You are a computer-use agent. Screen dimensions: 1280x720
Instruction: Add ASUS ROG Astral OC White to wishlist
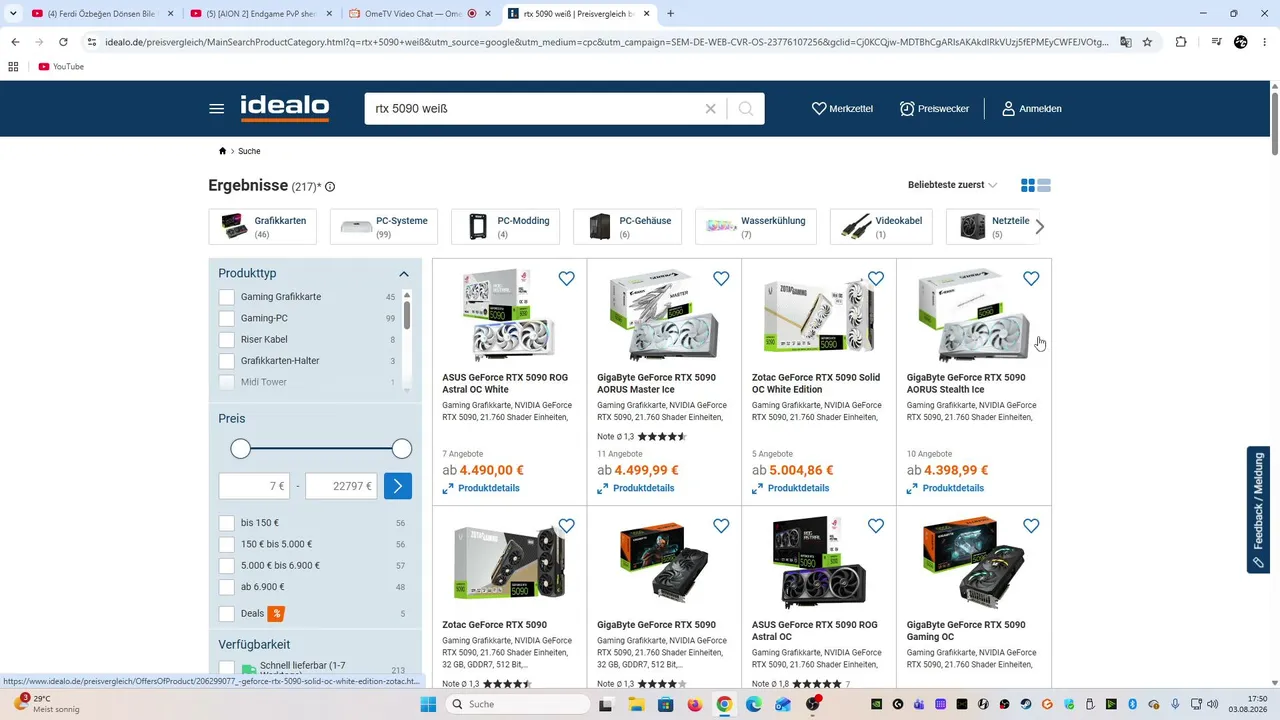click(567, 279)
